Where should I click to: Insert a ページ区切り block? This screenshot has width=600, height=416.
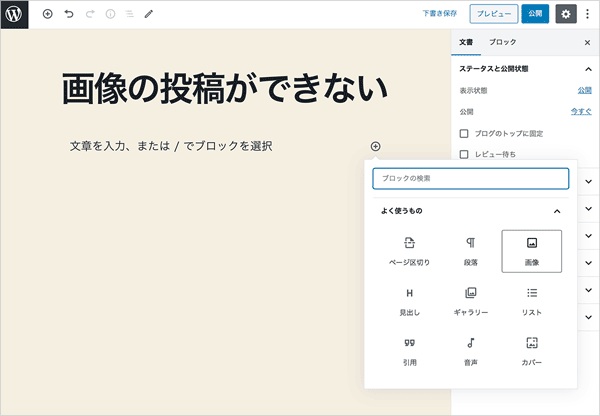click(409, 251)
